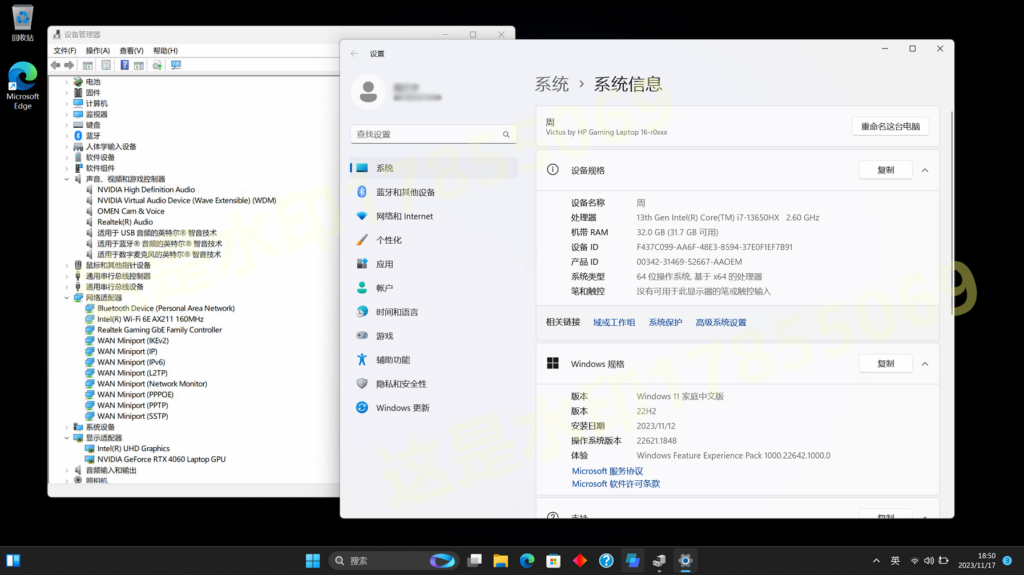
Task: Click 重命名这台电脑 button
Action: pos(890,127)
